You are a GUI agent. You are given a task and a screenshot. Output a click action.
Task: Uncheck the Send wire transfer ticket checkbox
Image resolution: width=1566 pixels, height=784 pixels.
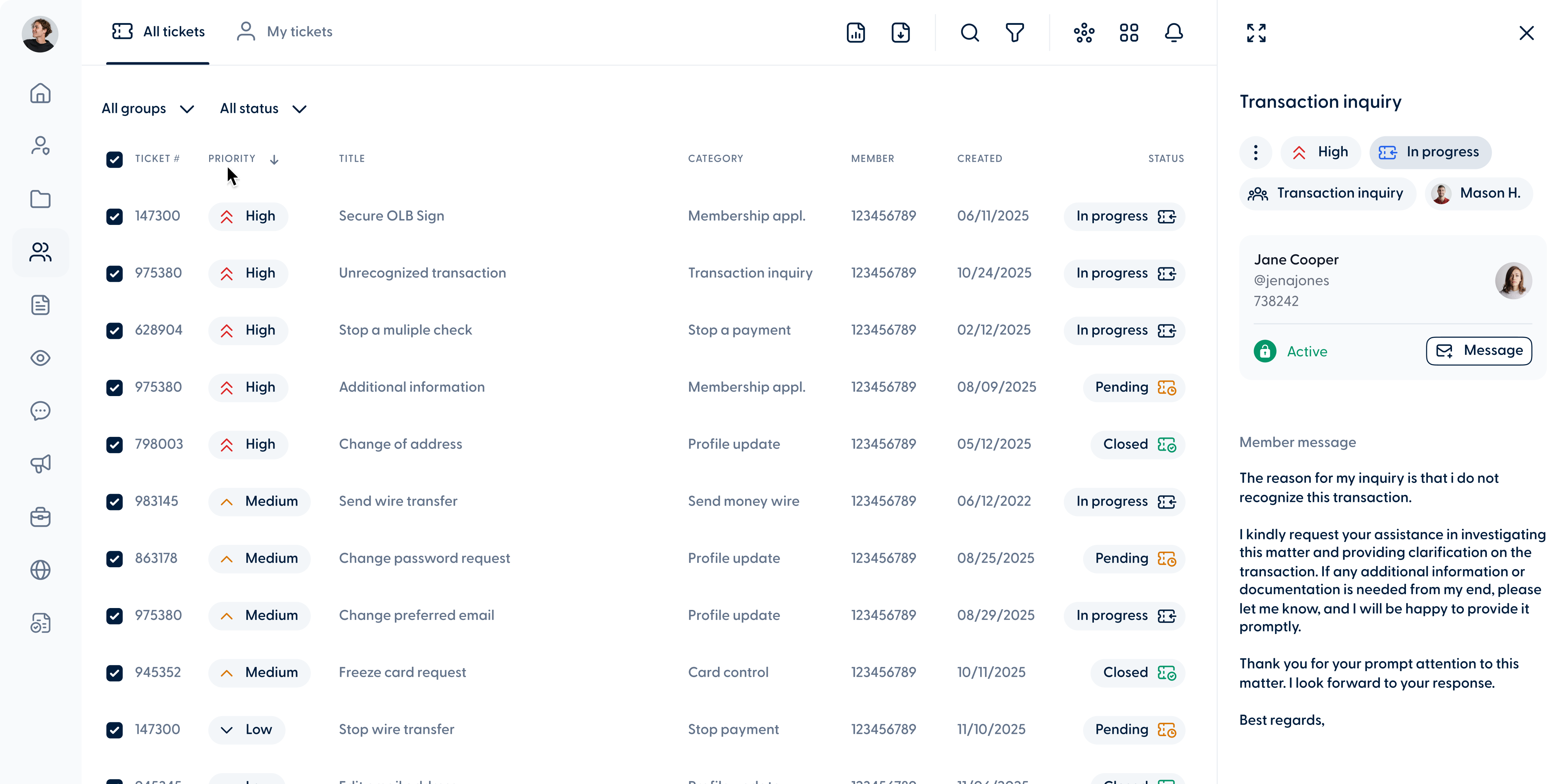(x=114, y=502)
